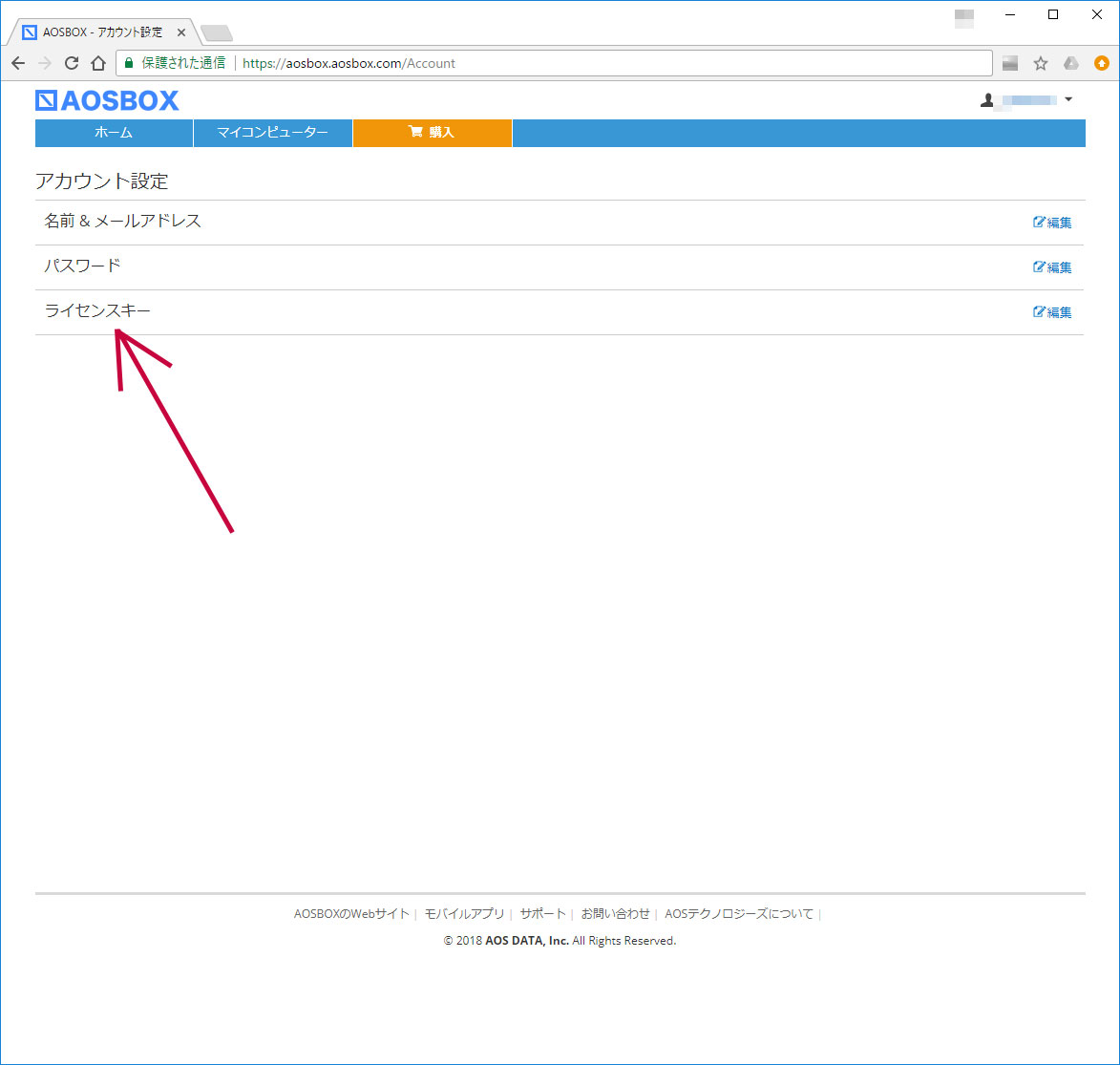Open the ホーム tab
The width and height of the screenshot is (1120, 1065).
tap(115, 133)
